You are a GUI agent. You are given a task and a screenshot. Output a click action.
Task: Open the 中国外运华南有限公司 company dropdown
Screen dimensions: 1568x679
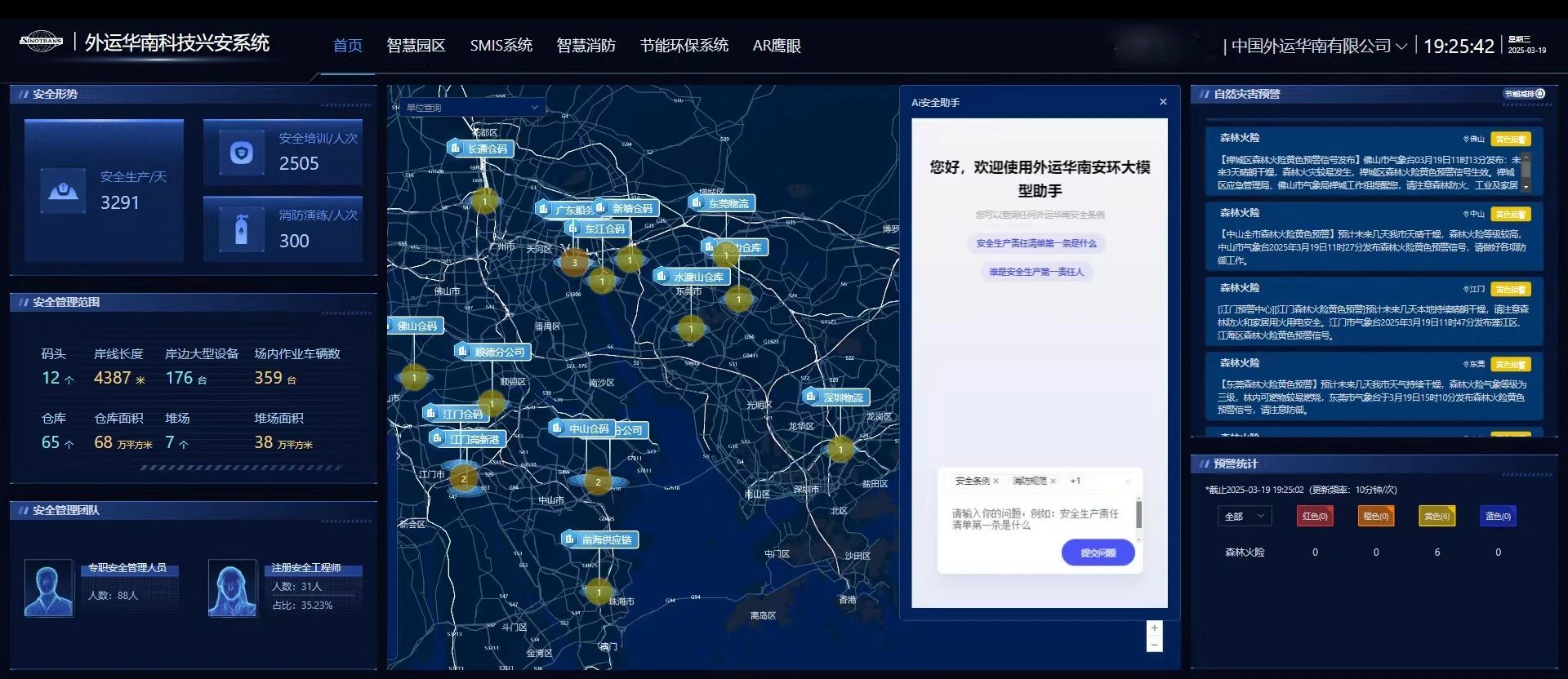1319,46
